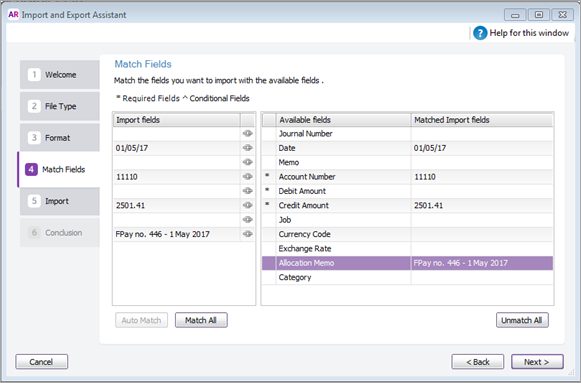
Task: Click the Available fields column header
Action: [343, 120]
